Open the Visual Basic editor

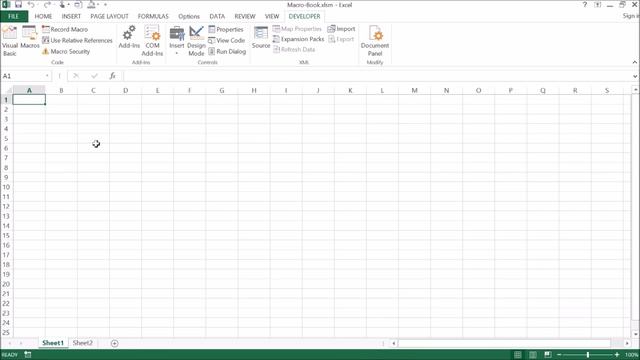tap(10, 41)
